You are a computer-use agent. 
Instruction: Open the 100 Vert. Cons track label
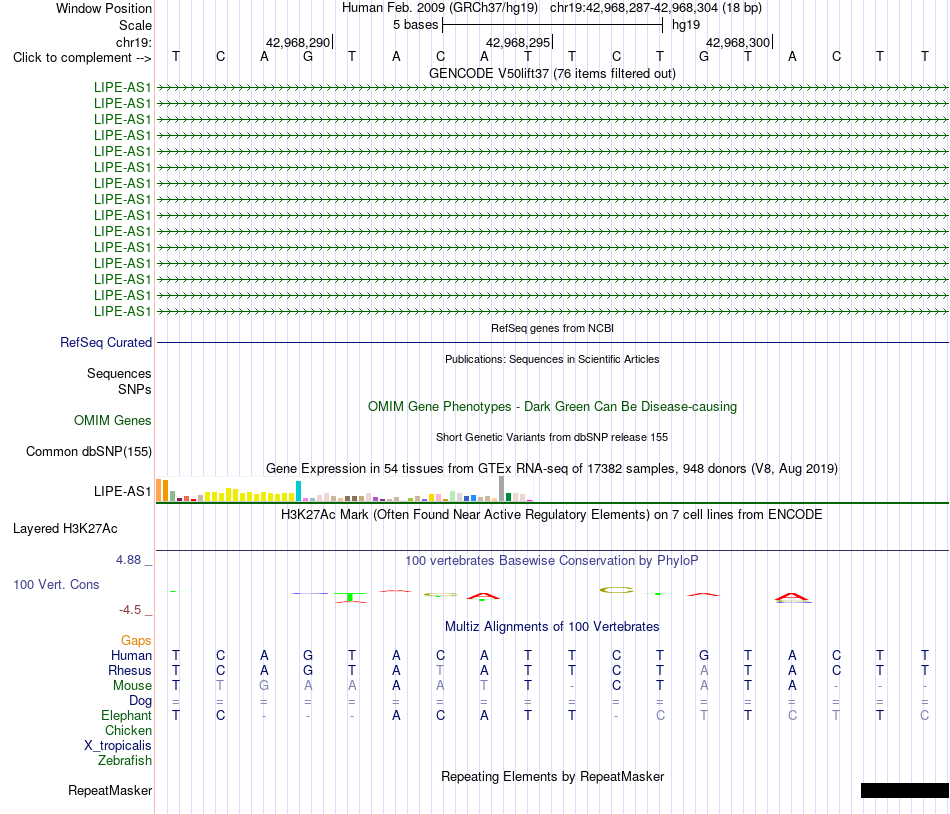tap(56, 584)
